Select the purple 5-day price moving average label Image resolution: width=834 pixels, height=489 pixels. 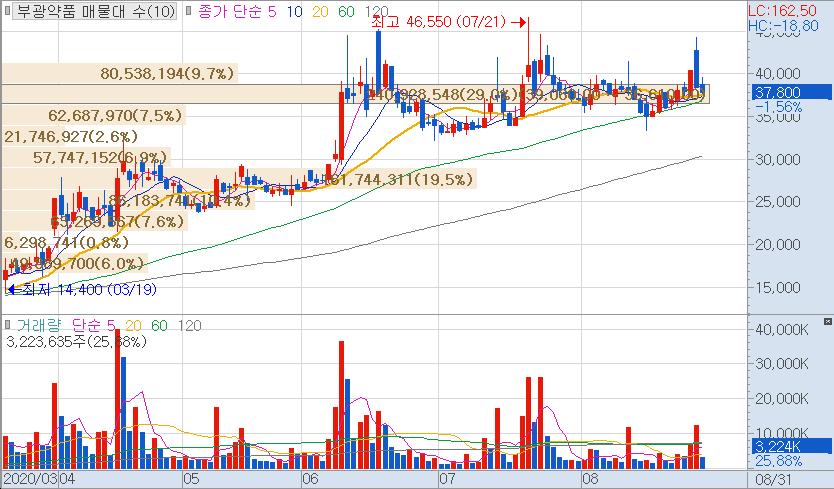click(272, 11)
